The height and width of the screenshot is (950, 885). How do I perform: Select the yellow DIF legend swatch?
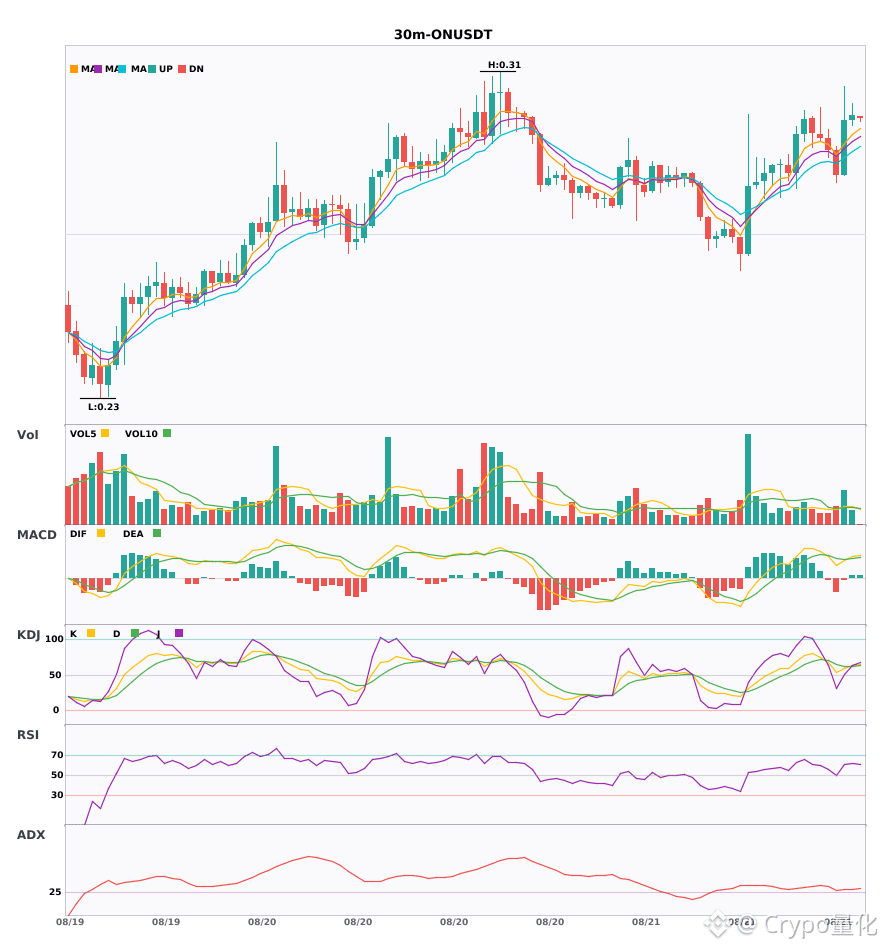tap(101, 533)
